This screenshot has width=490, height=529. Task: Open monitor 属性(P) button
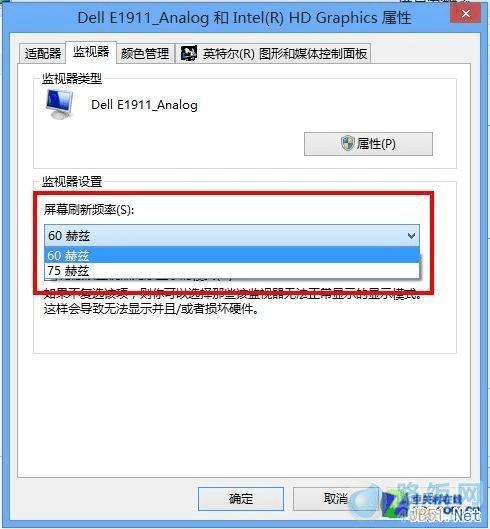(x=368, y=144)
